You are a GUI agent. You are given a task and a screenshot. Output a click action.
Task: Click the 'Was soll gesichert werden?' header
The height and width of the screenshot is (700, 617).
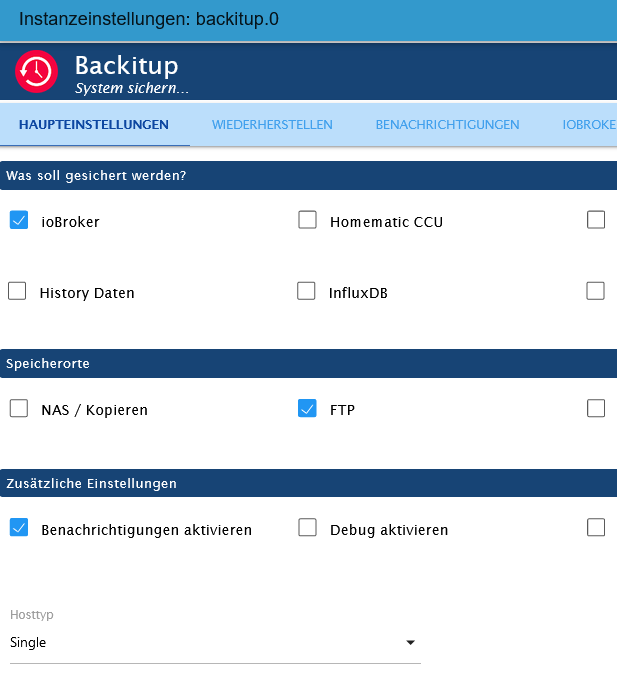click(308, 176)
